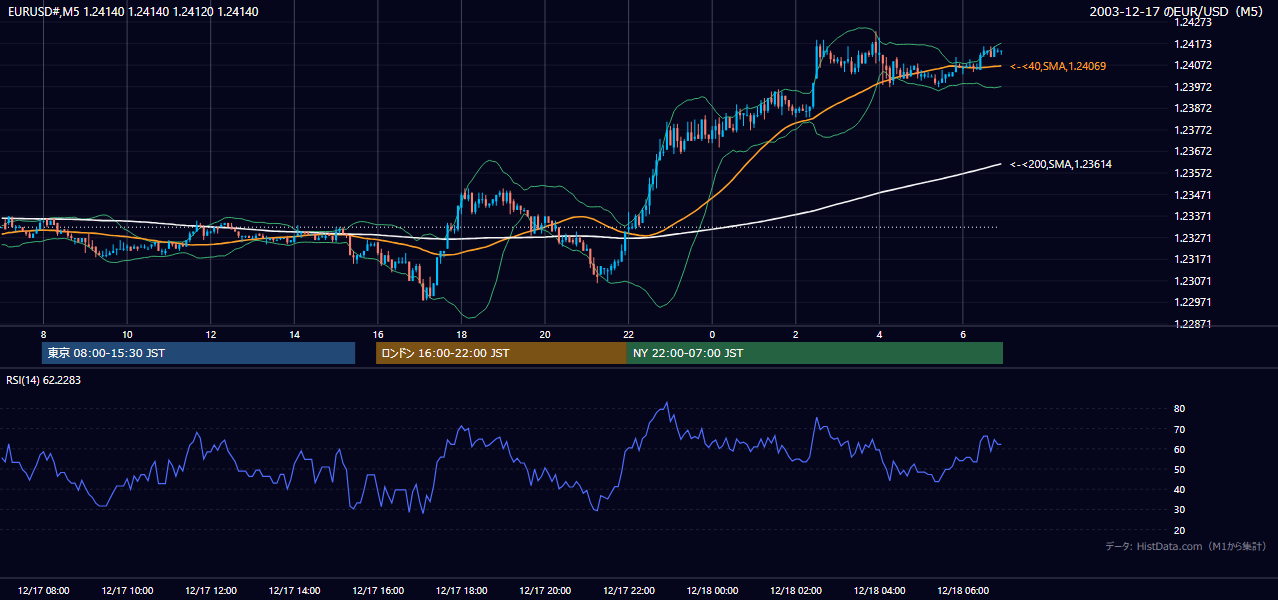This screenshot has width=1278, height=600.
Task: Click price axis label 1.23371
Action: tap(1193, 216)
